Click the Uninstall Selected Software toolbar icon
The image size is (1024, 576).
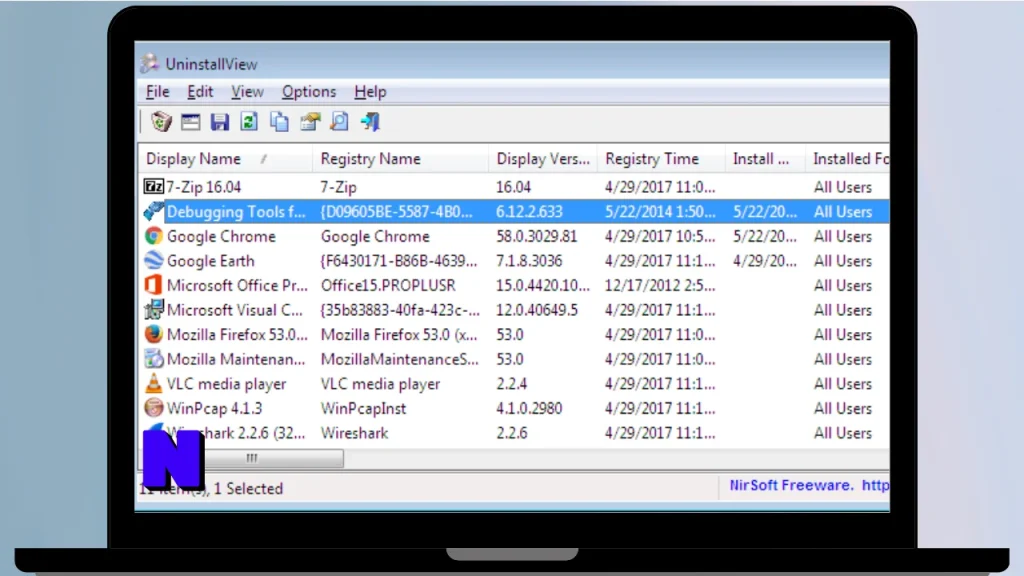click(x=161, y=121)
